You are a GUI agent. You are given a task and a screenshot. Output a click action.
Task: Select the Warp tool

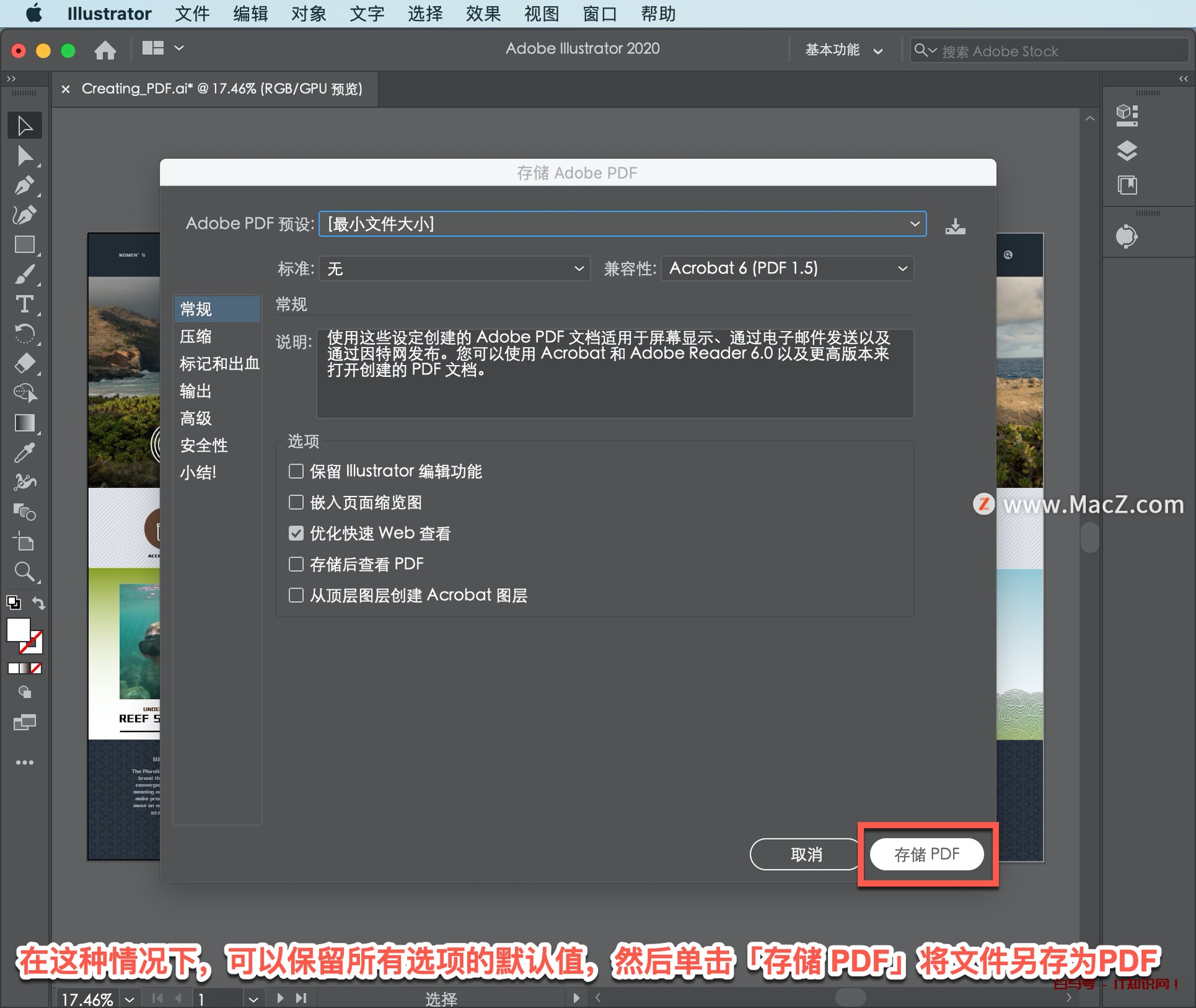coord(25,482)
